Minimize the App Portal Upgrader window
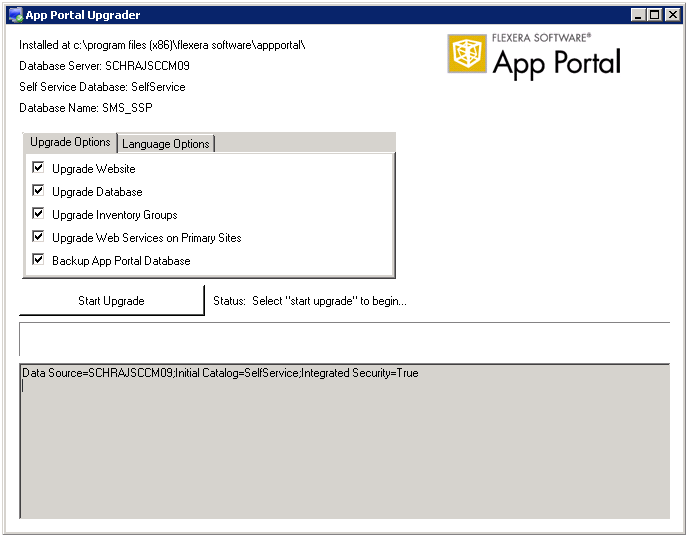Viewport: 686px width, 535px height. (x=638, y=15)
